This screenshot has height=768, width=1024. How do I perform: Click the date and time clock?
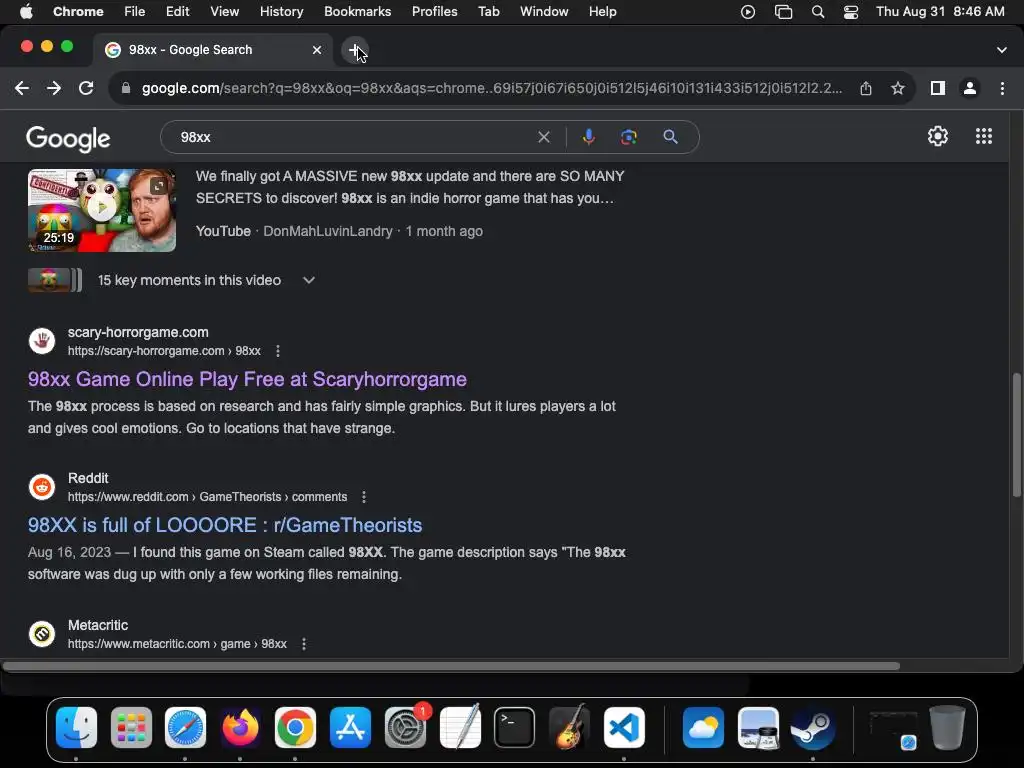point(940,12)
